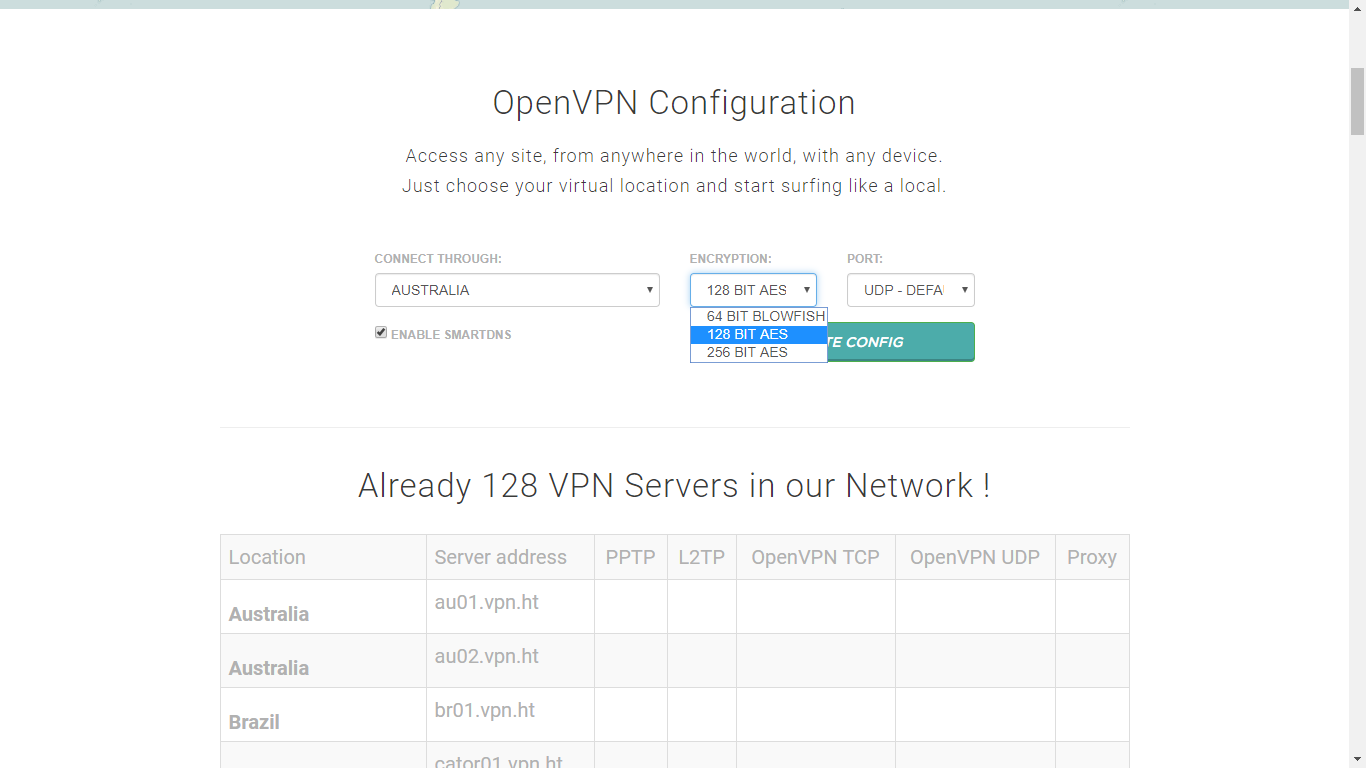Click the OpenVPN TCP column header
This screenshot has height=768, width=1366.
click(816, 557)
